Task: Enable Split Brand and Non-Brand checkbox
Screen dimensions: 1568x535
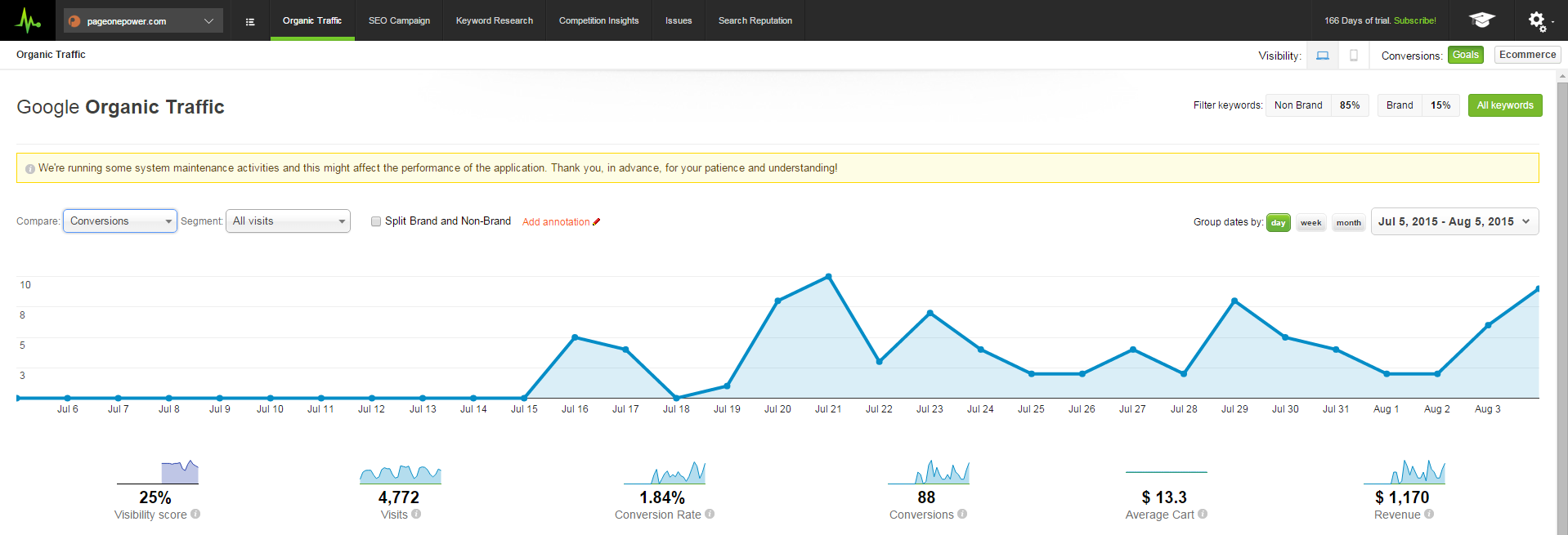Action: pyautogui.click(x=376, y=221)
